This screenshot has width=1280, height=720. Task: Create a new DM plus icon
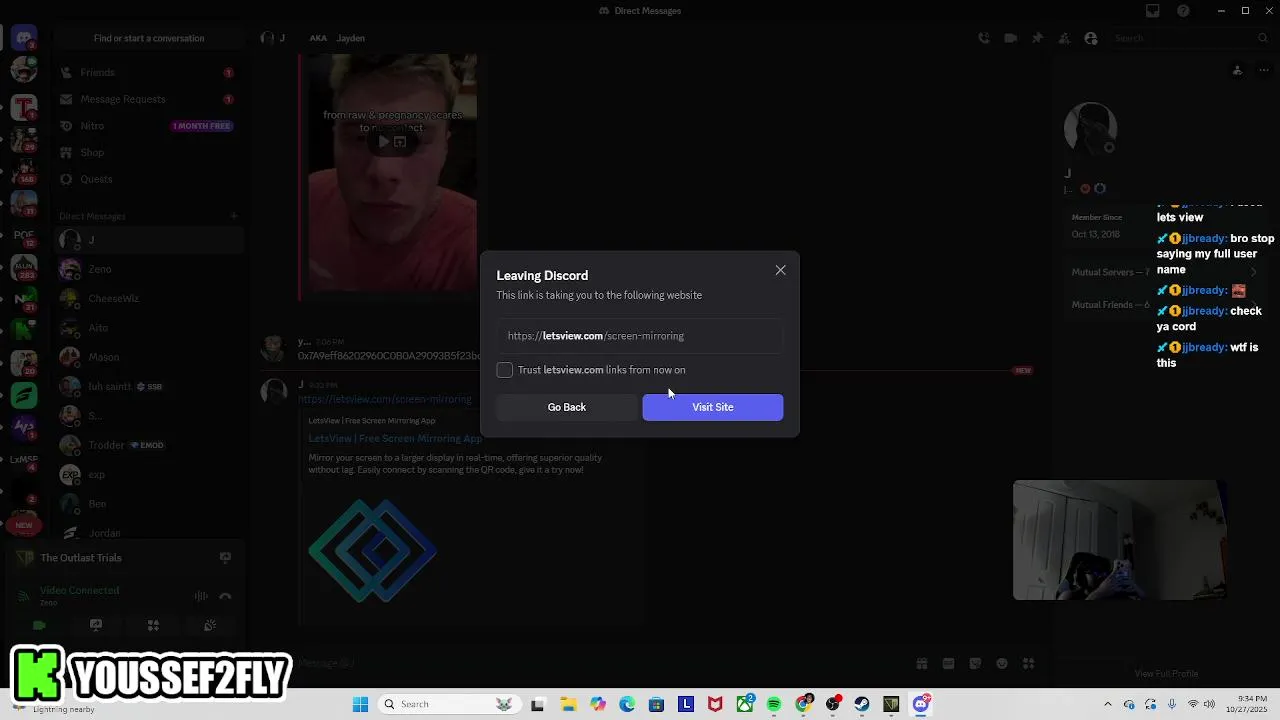point(233,216)
